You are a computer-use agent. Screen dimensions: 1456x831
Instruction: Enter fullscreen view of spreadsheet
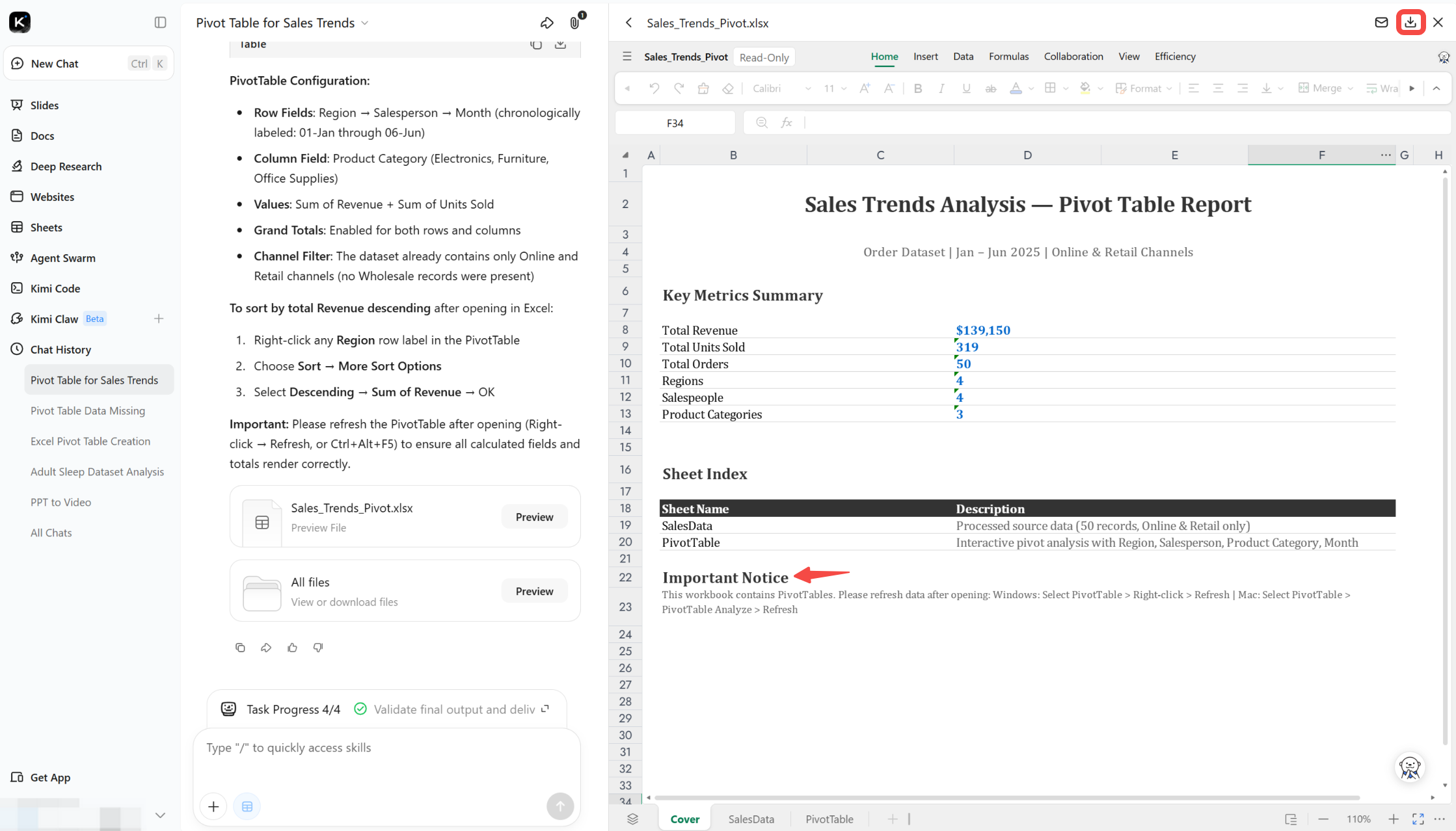click(1418, 819)
